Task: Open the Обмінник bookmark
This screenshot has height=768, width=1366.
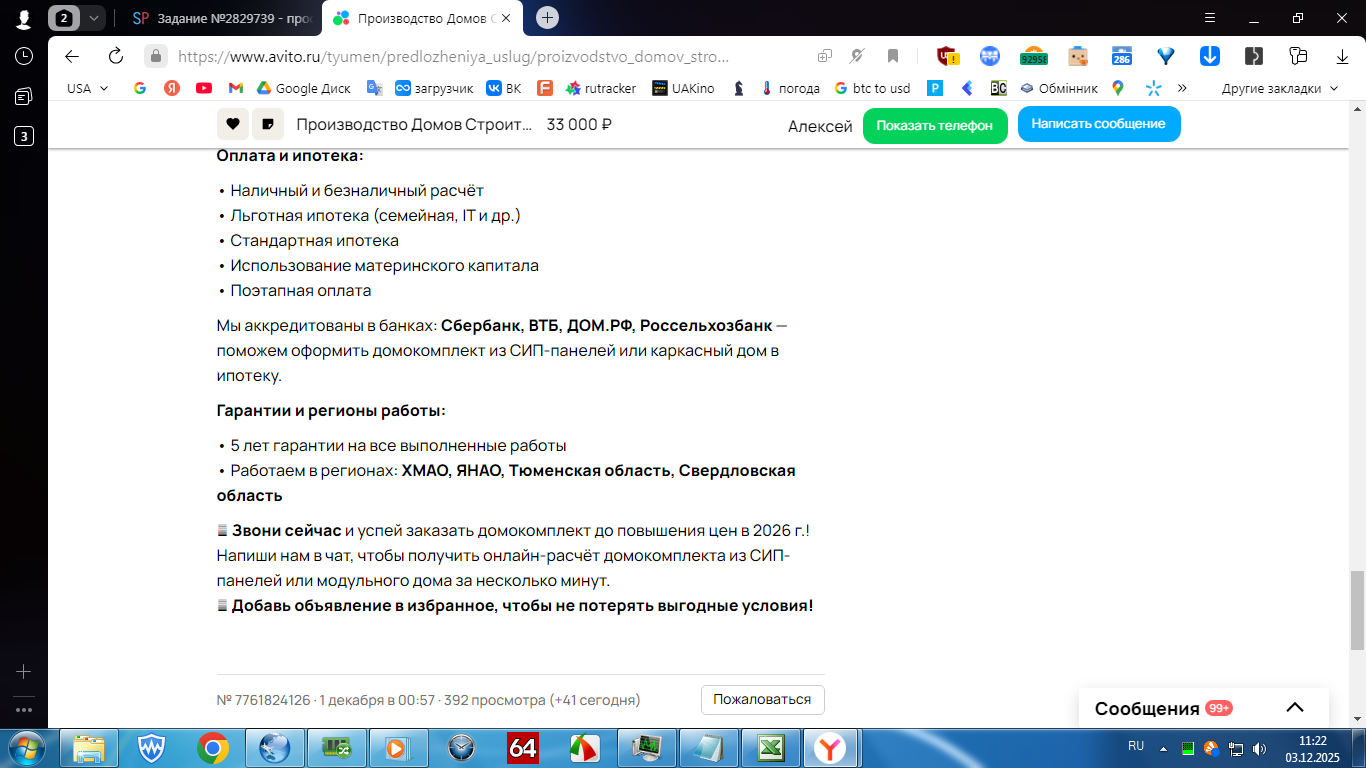Action: tap(1059, 88)
